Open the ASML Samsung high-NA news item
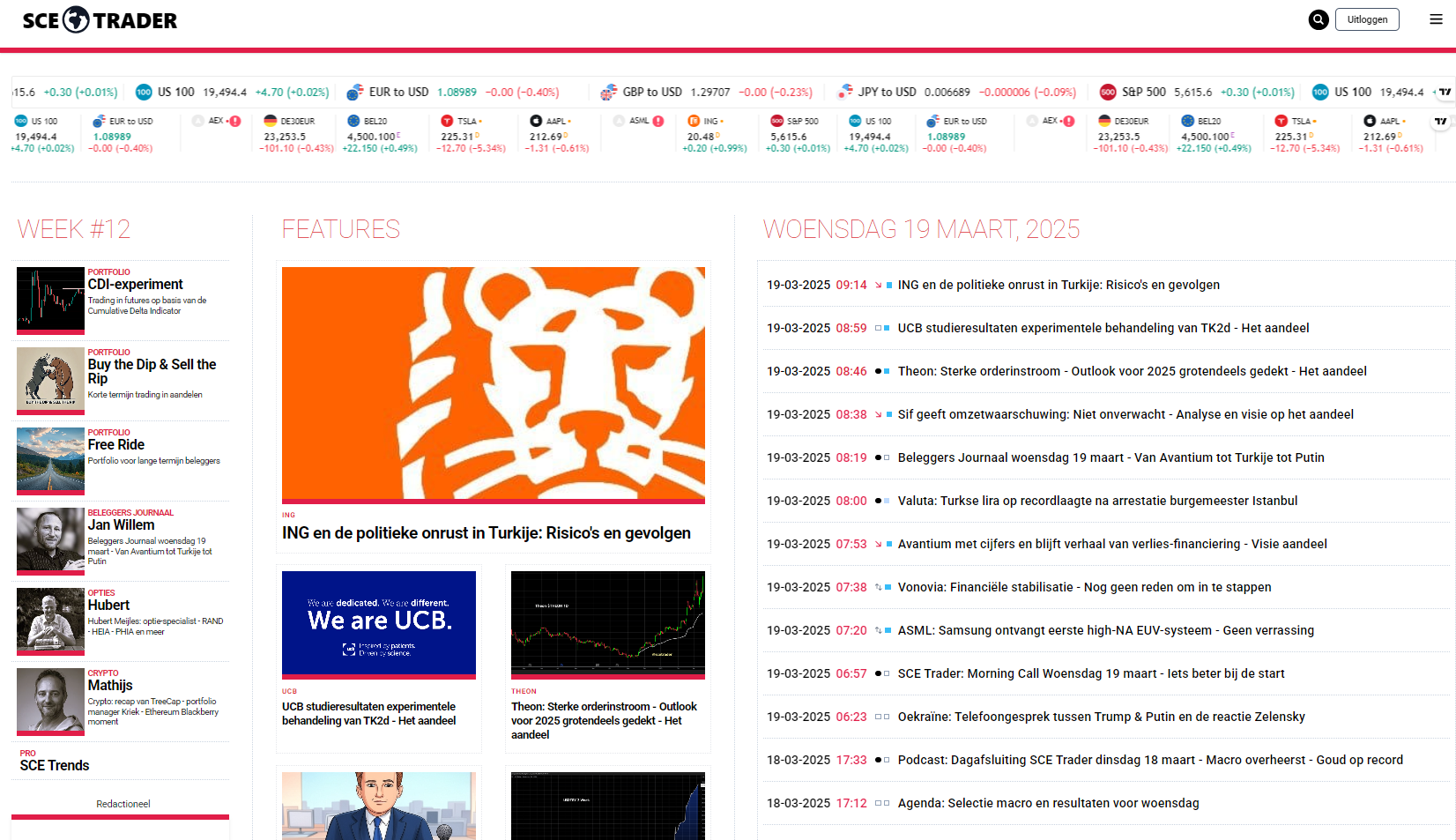The width and height of the screenshot is (1456, 840). click(x=1105, y=630)
